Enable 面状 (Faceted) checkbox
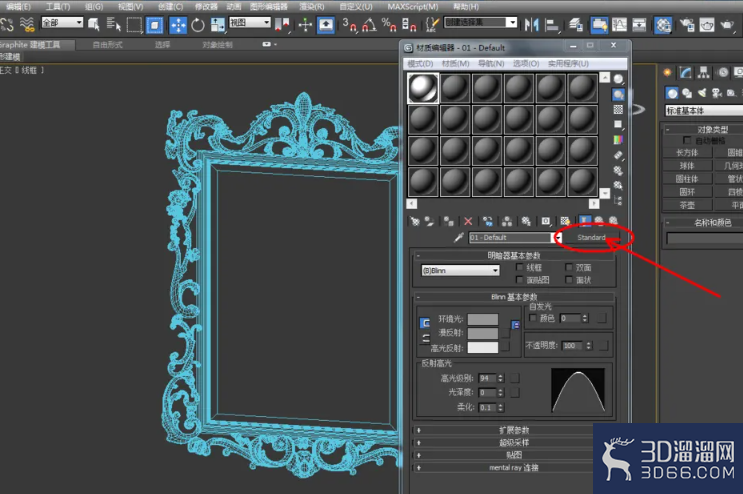The image size is (743, 494). [x=569, y=280]
